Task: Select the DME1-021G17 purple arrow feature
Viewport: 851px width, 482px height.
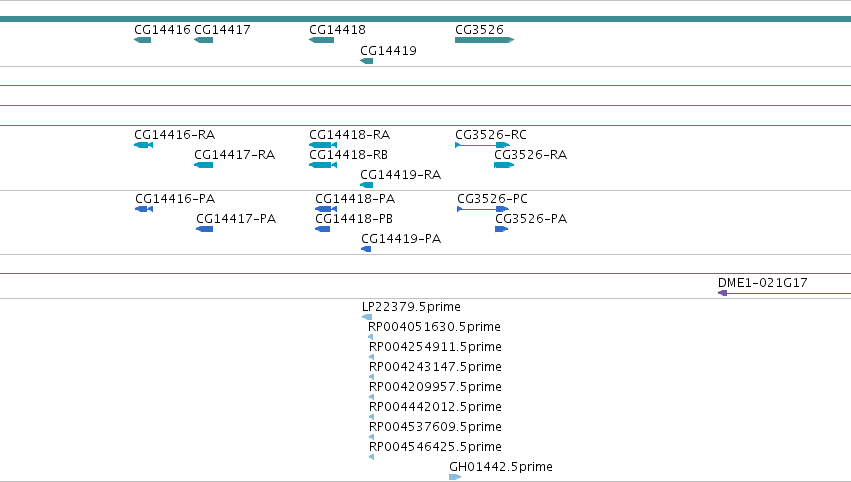Action: coord(784,293)
